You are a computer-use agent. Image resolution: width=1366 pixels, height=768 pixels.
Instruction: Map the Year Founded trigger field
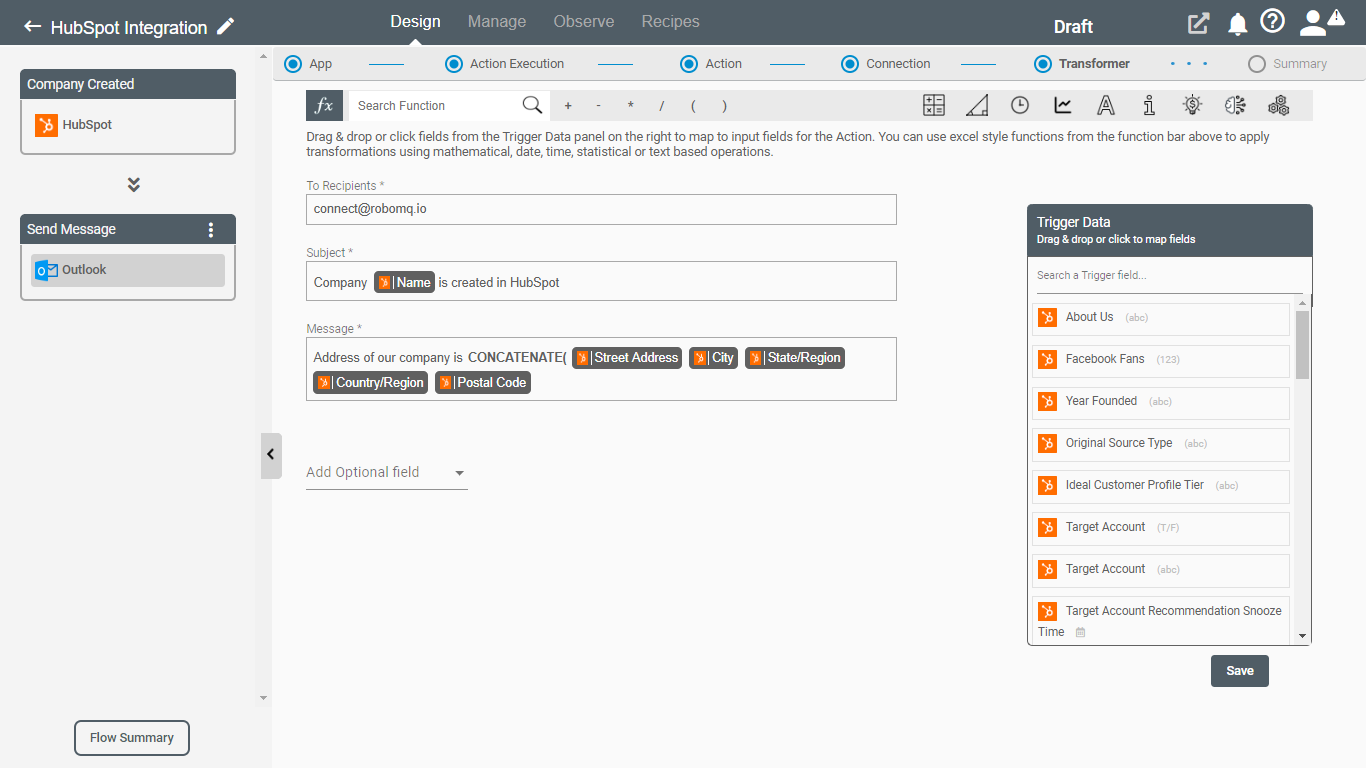(x=1161, y=403)
